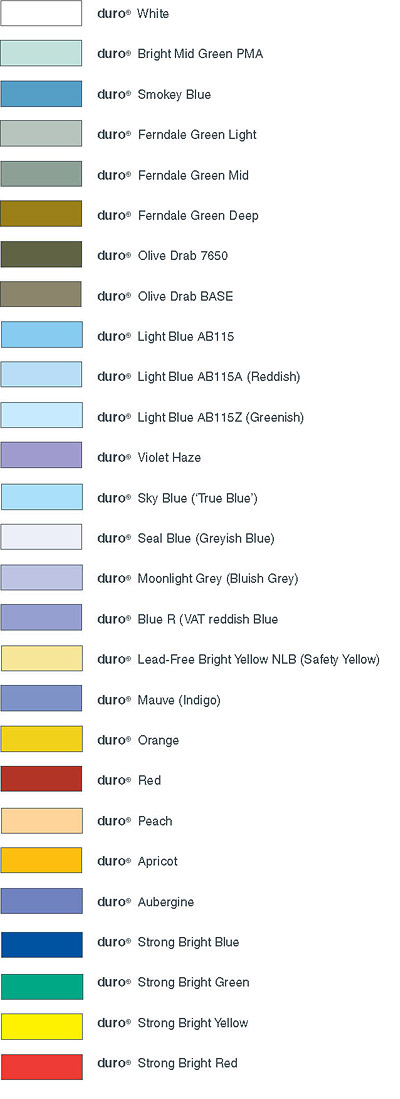This screenshot has height=1099, width=400.
Task: Select the Strong Bright Blue swatch
Action: tap(41, 945)
